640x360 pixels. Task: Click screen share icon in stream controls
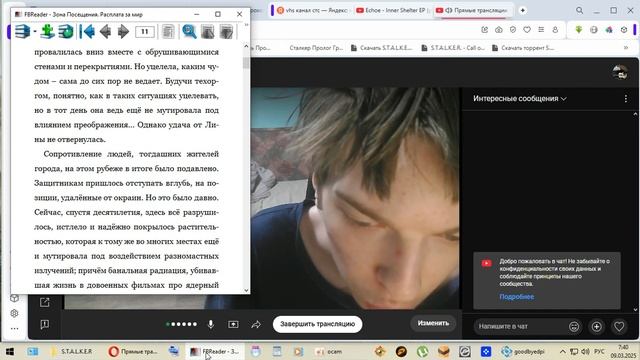click(x=233, y=324)
